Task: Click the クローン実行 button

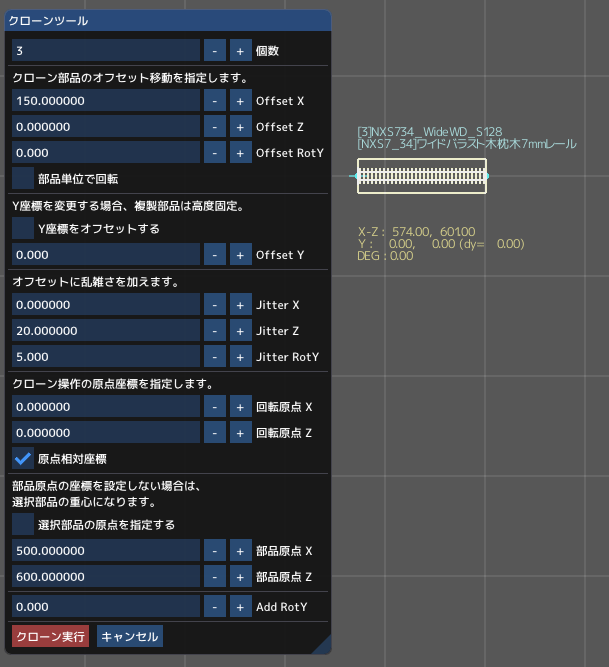Action: point(51,636)
